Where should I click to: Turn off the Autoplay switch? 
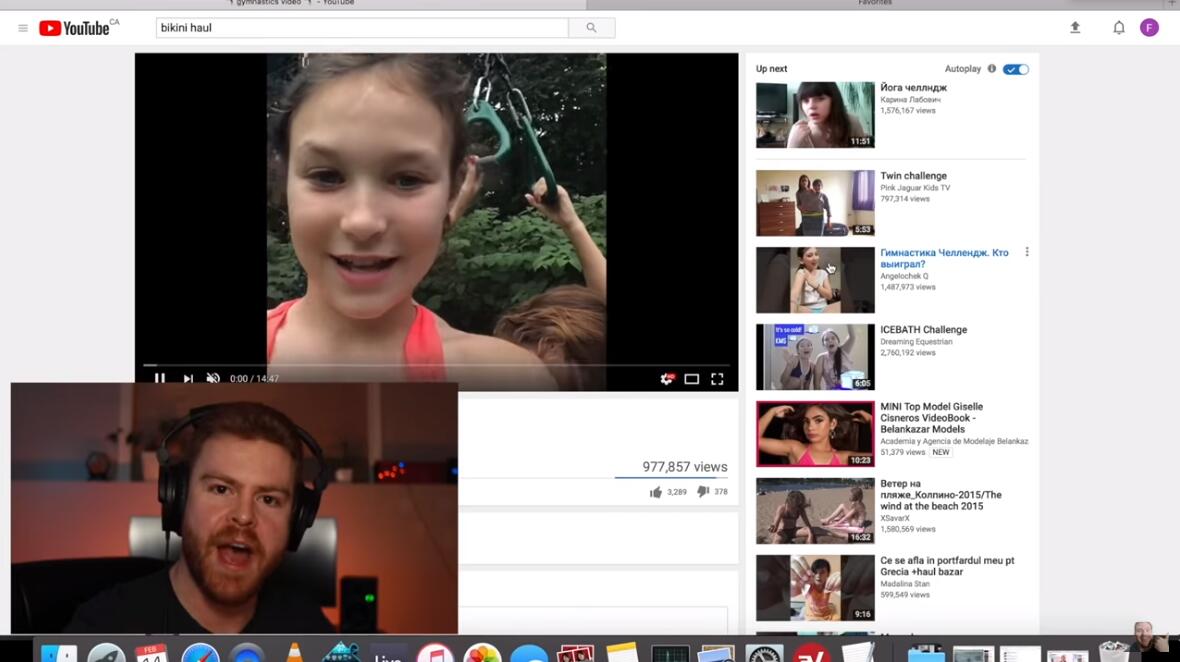(1016, 69)
